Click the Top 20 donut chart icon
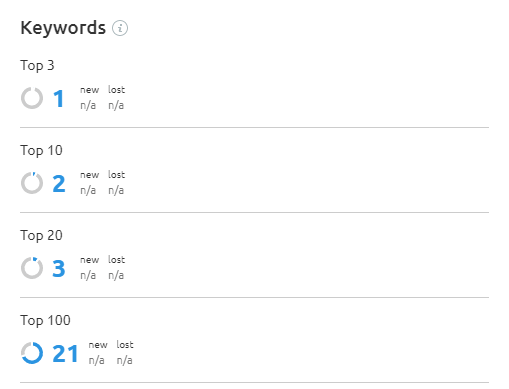 pos(32,268)
